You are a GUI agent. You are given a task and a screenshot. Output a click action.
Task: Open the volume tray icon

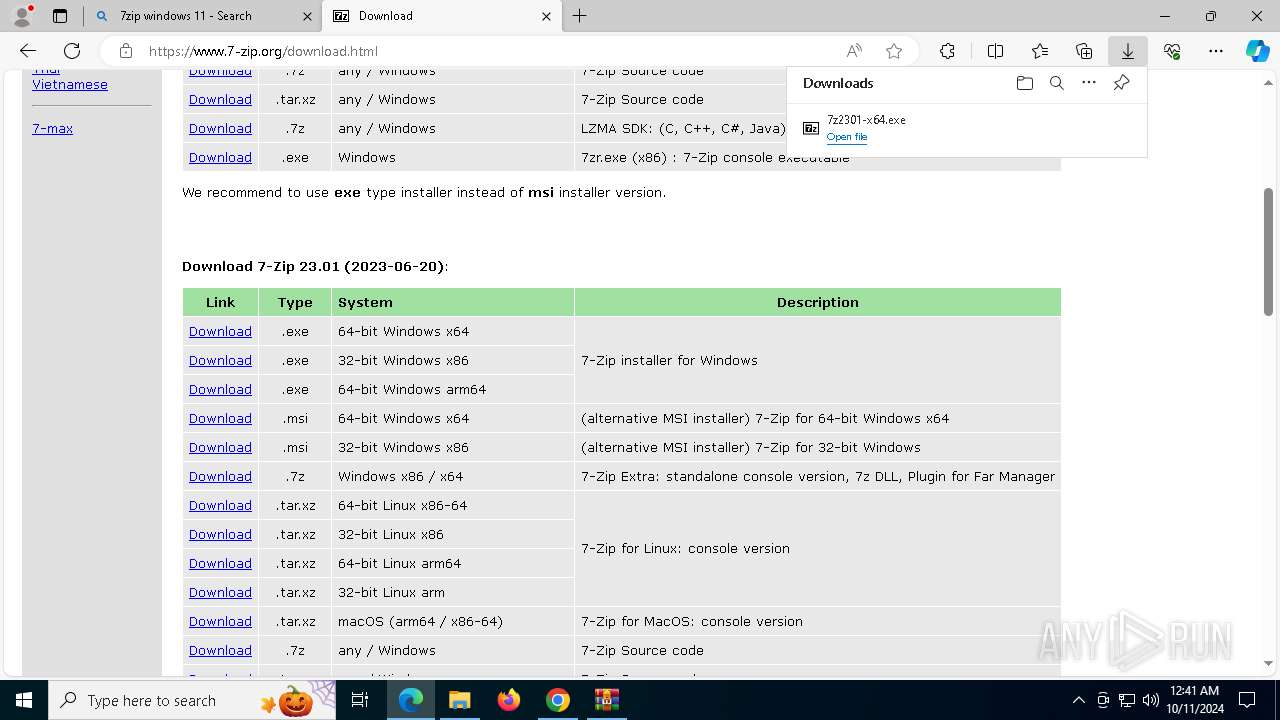(x=1150, y=700)
